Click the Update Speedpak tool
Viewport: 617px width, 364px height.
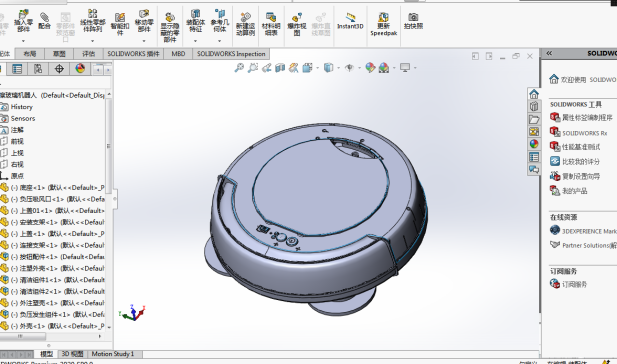click(x=384, y=24)
